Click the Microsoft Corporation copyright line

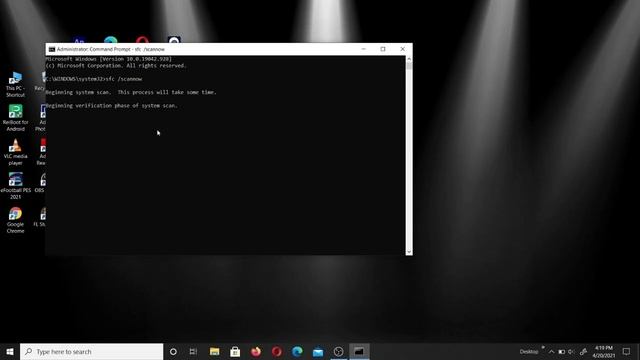click(116, 66)
